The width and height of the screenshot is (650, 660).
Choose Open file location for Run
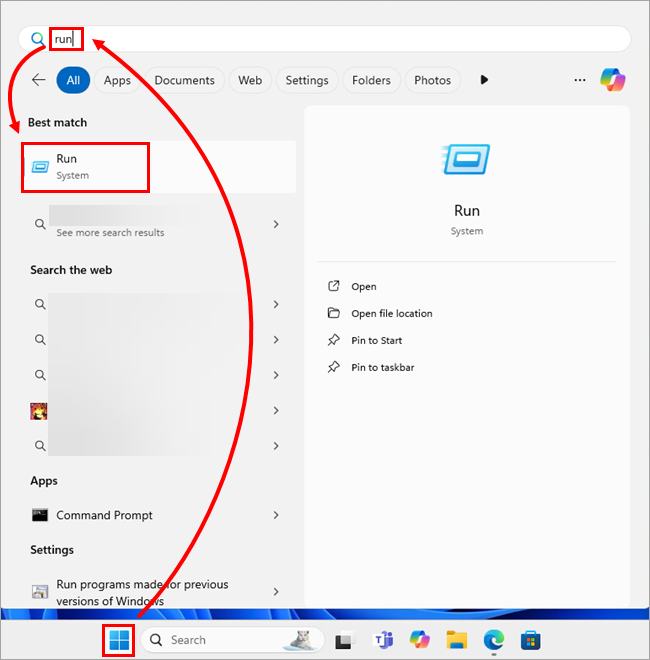pyautogui.click(x=391, y=313)
